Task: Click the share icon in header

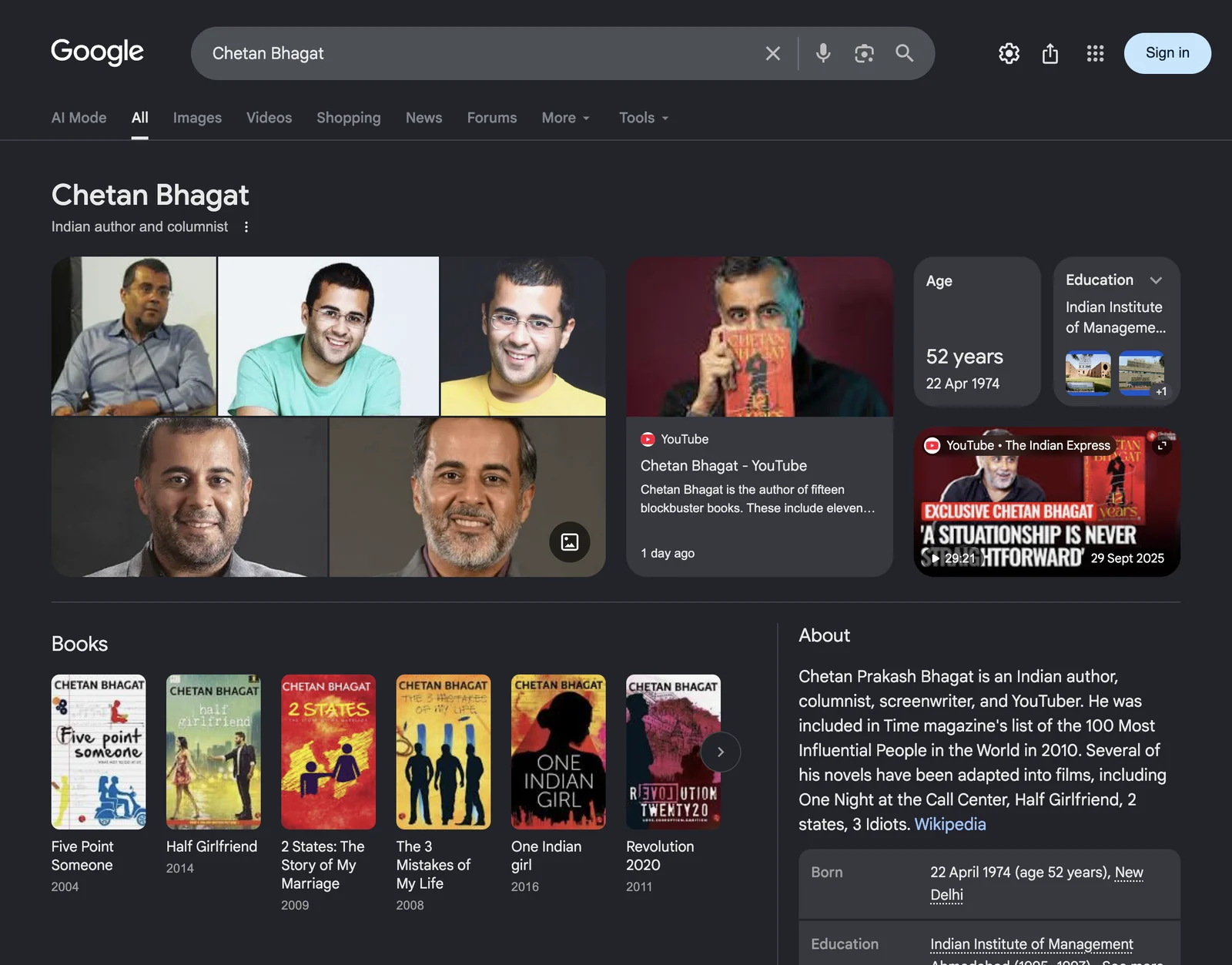Action: 1050,53
